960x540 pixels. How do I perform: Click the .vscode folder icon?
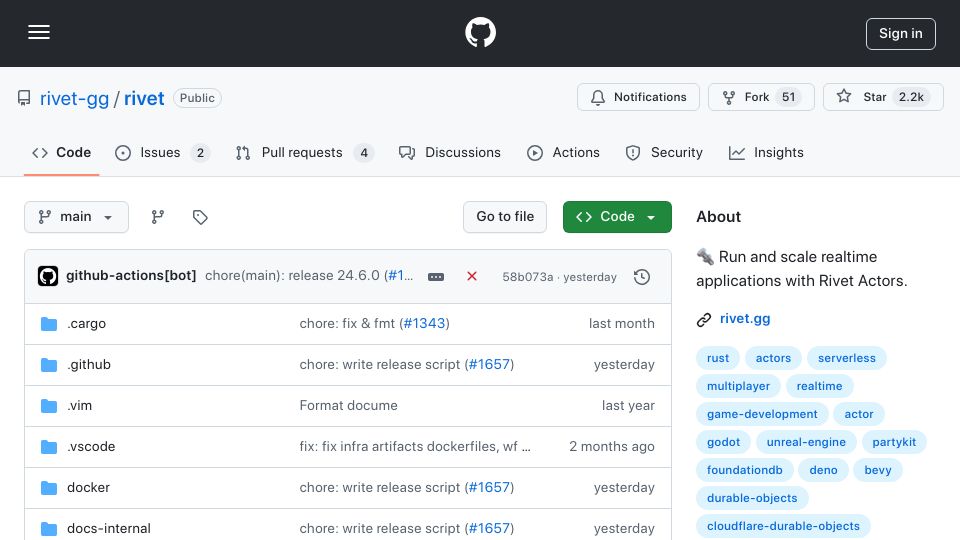[x=49, y=447]
